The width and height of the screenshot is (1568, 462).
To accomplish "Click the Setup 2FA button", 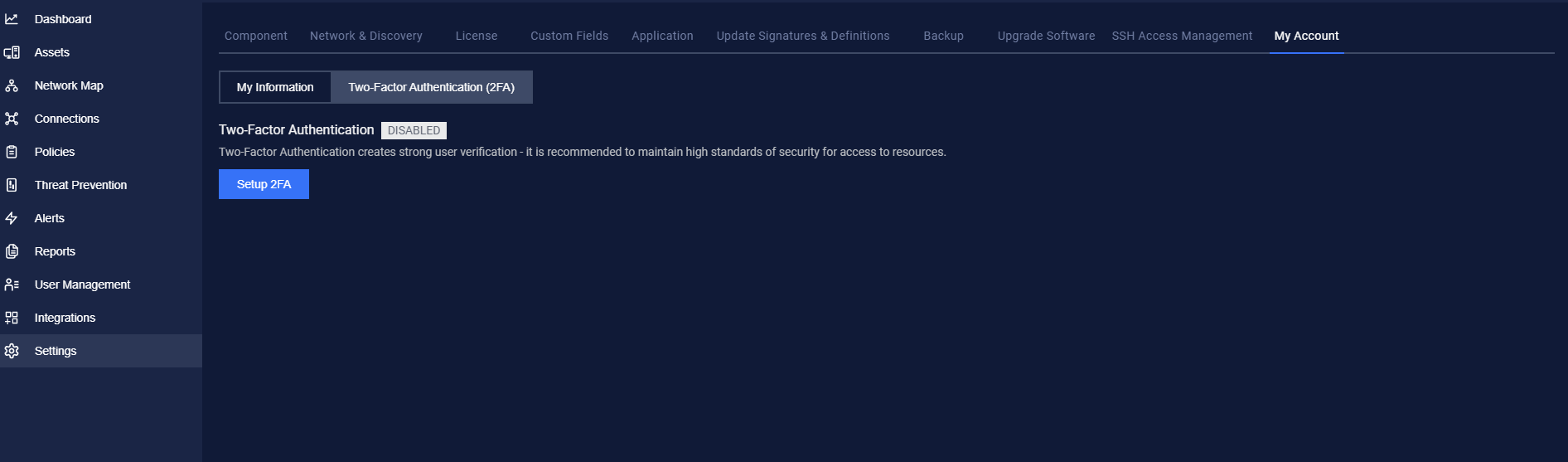I will pos(264,184).
